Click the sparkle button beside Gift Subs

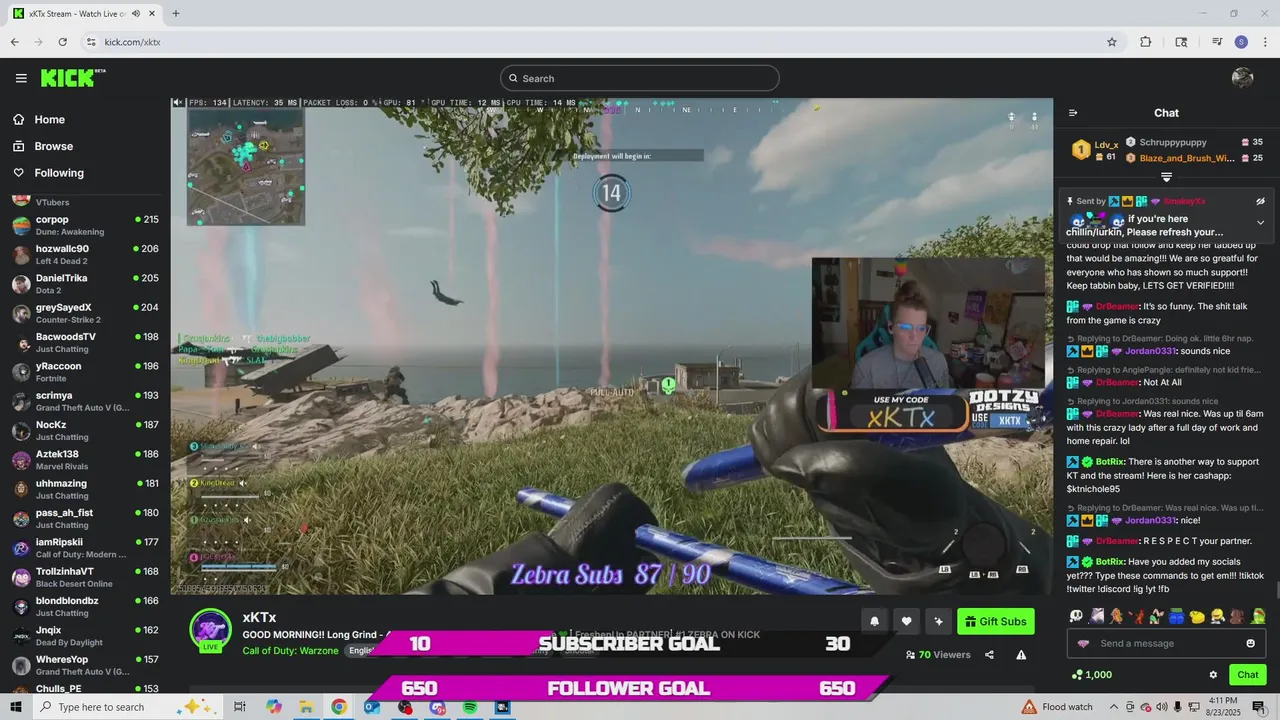click(938, 621)
